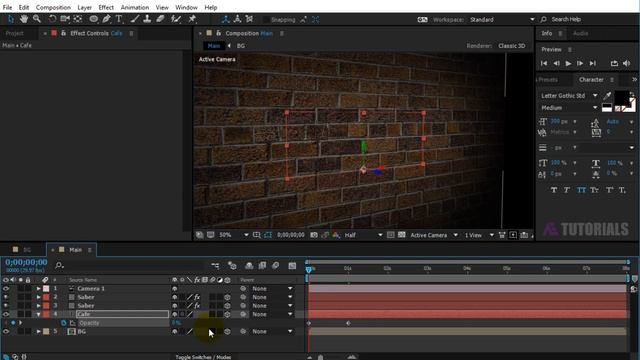The image size is (640, 360).
Task: Jump to first frame in Preview
Action: click(x=544, y=63)
